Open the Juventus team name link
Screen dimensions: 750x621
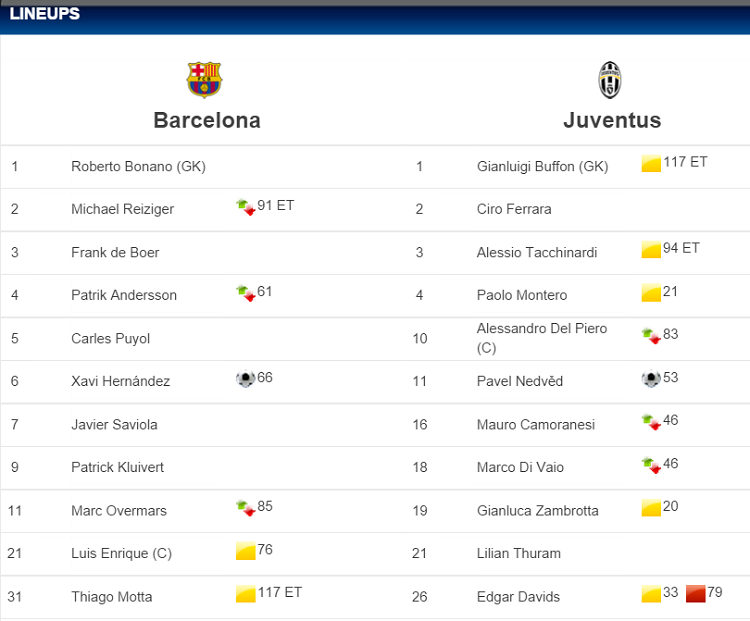point(612,120)
